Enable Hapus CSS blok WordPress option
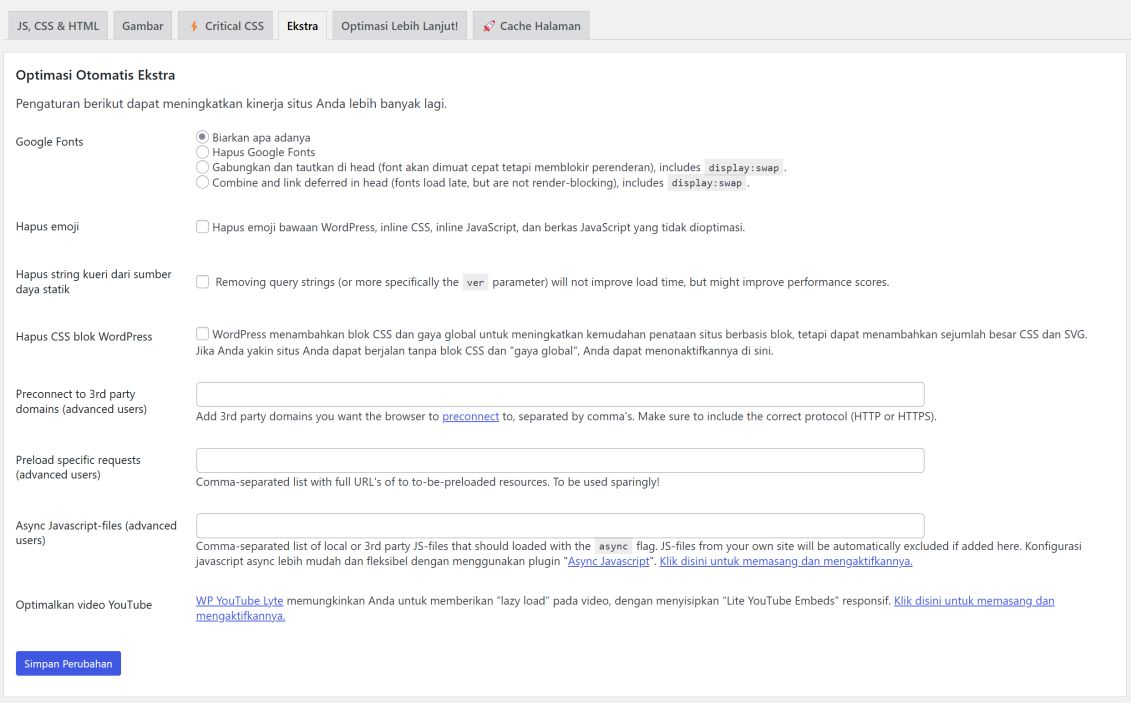This screenshot has width=1131, height=703. coord(202,333)
